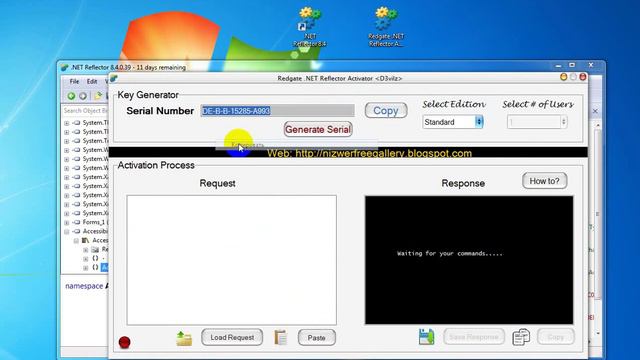Click the red round button in Activator title bar
This screenshot has width=640, height=360.
pyautogui.click(x=583, y=77)
